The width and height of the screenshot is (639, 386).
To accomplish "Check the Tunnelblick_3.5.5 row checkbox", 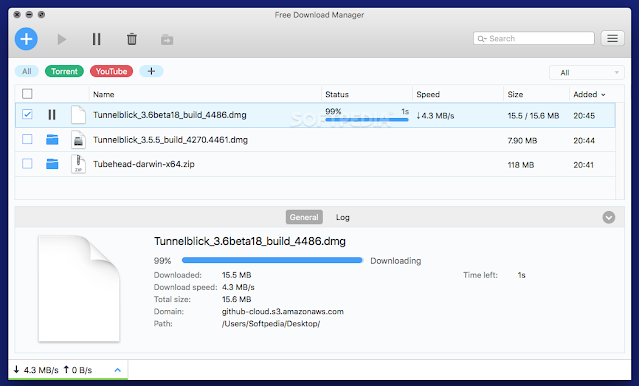I will tap(27, 139).
